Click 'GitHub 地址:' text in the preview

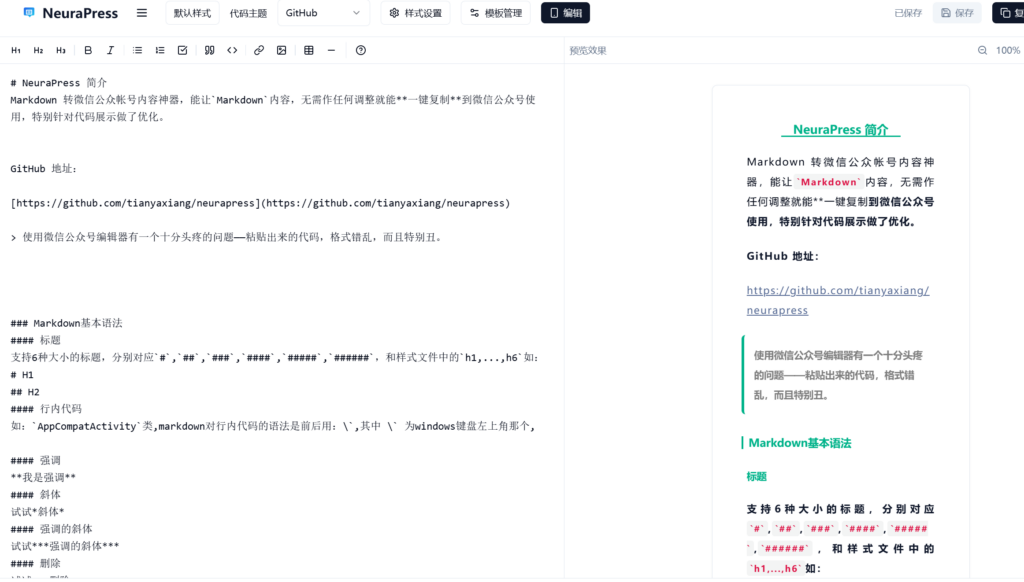(782, 256)
